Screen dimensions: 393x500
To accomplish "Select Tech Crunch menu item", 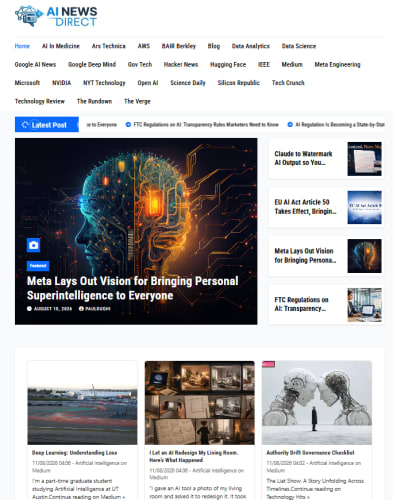I will click(x=288, y=83).
